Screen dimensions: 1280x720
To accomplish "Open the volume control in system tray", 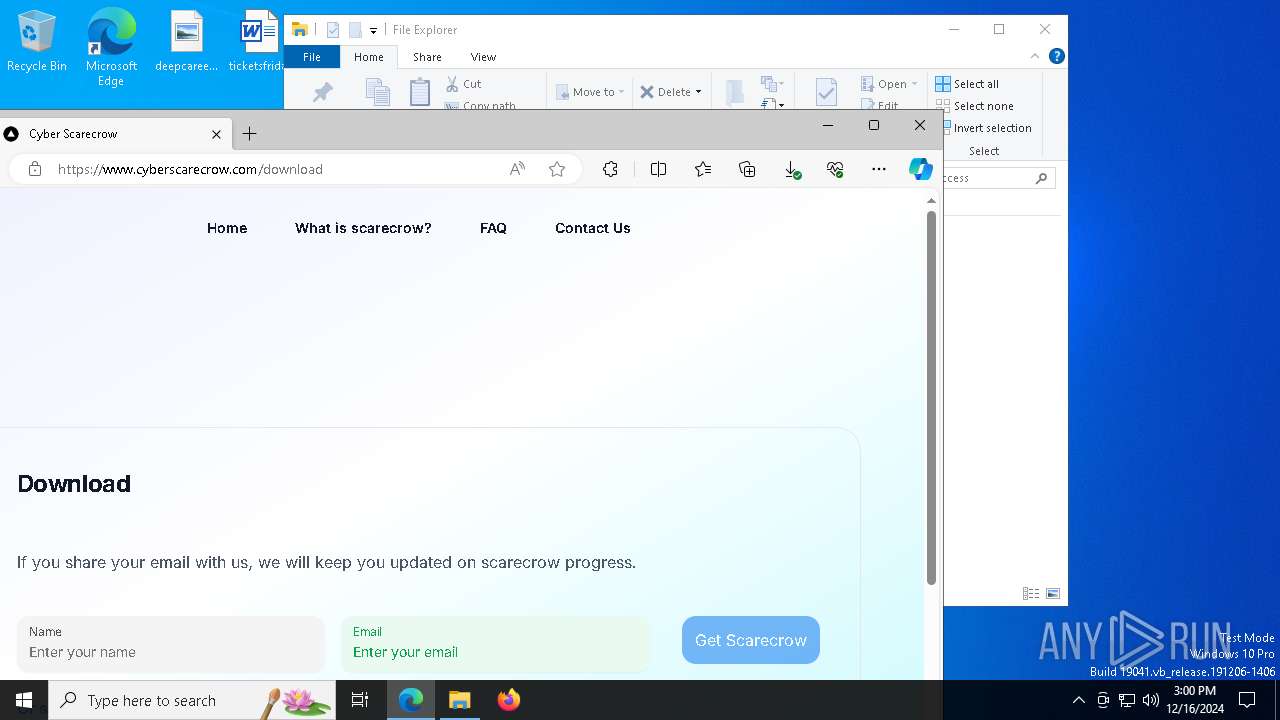I will [x=1151, y=700].
